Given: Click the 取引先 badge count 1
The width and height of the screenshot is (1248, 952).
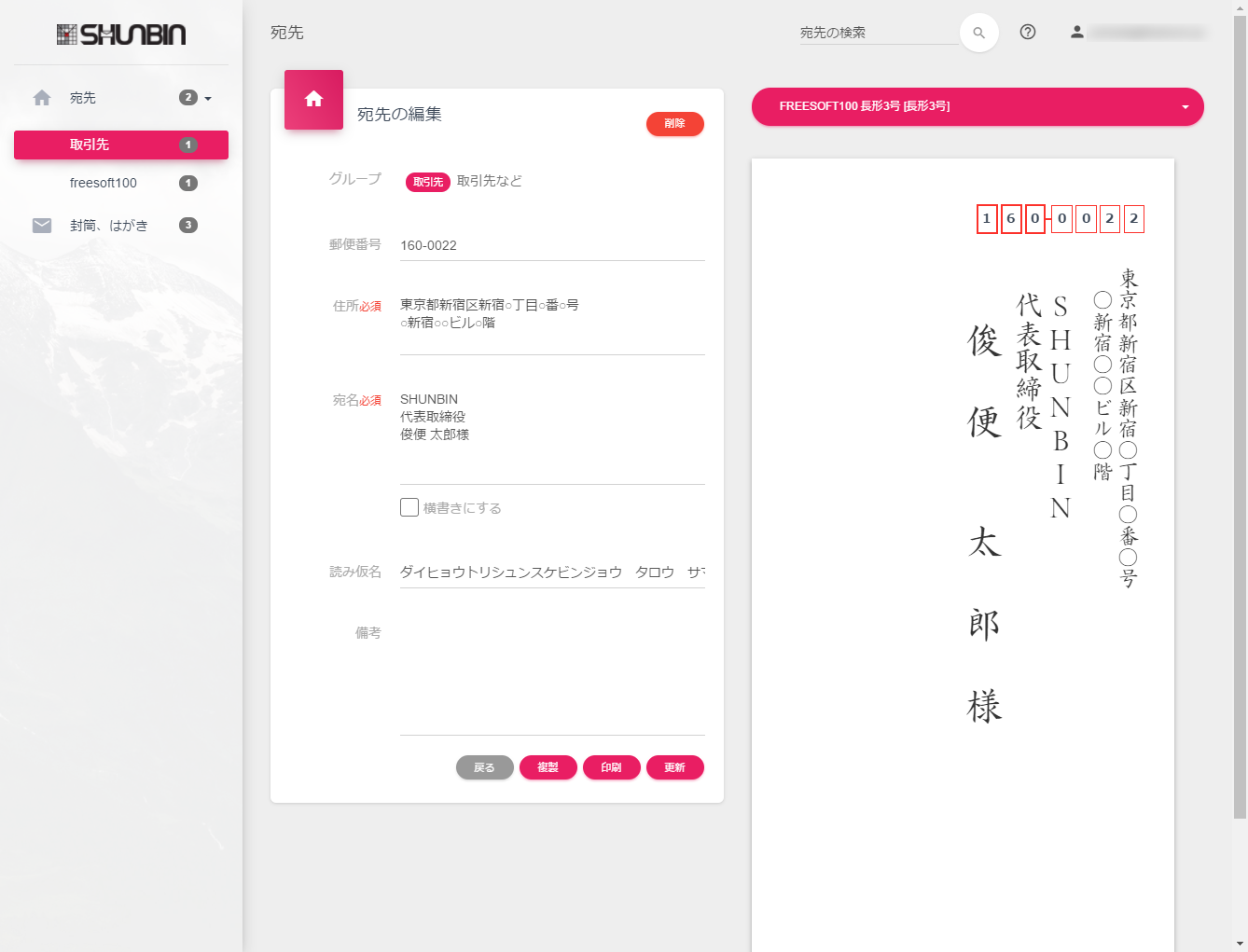Looking at the screenshot, I should click(188, 145).
